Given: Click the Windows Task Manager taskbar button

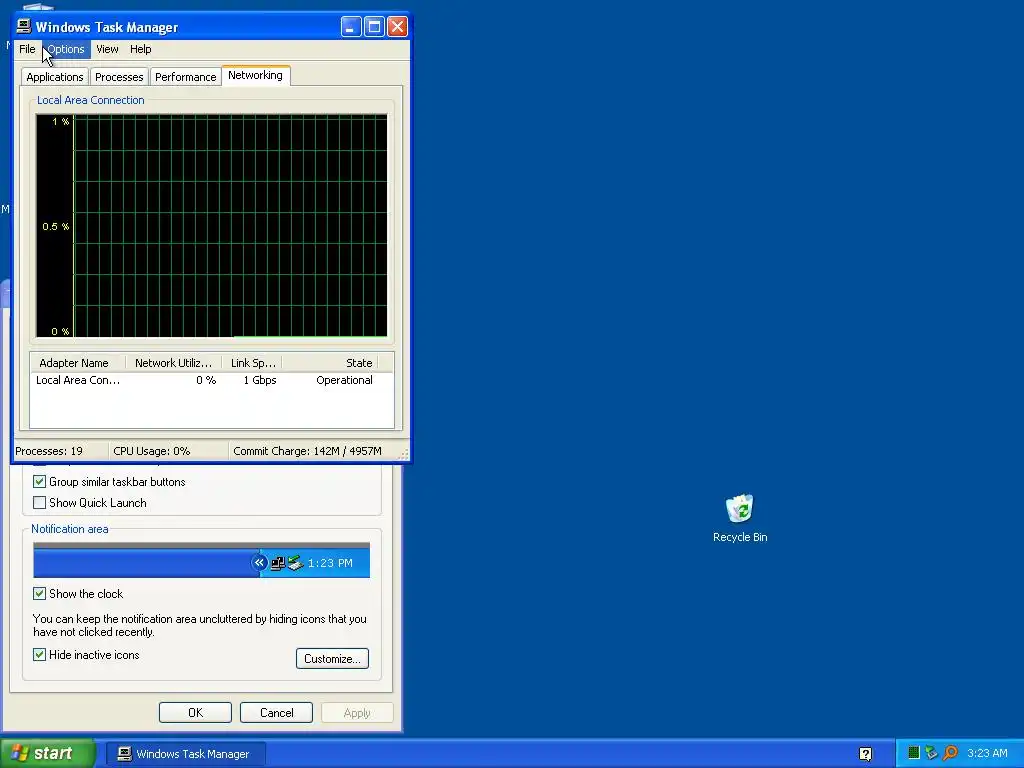Looking at the screenshot, I should 185,754.
